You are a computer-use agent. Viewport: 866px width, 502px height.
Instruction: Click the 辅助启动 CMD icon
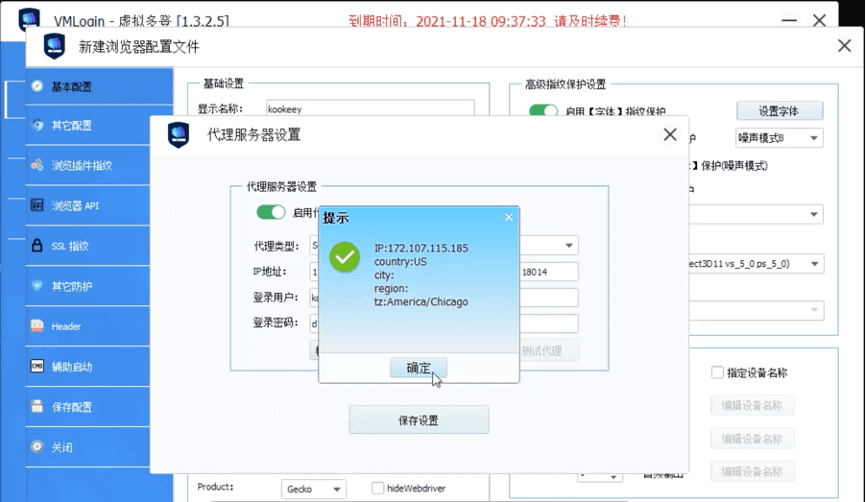tap(37, 366)
